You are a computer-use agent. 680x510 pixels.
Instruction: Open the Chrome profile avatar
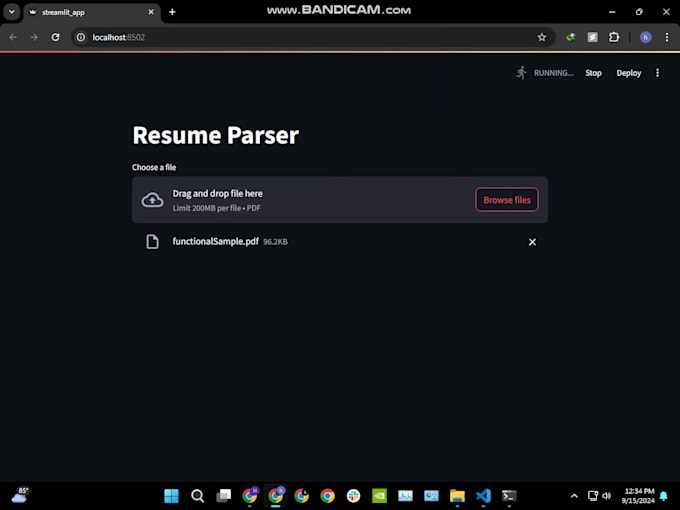[646, 37]
